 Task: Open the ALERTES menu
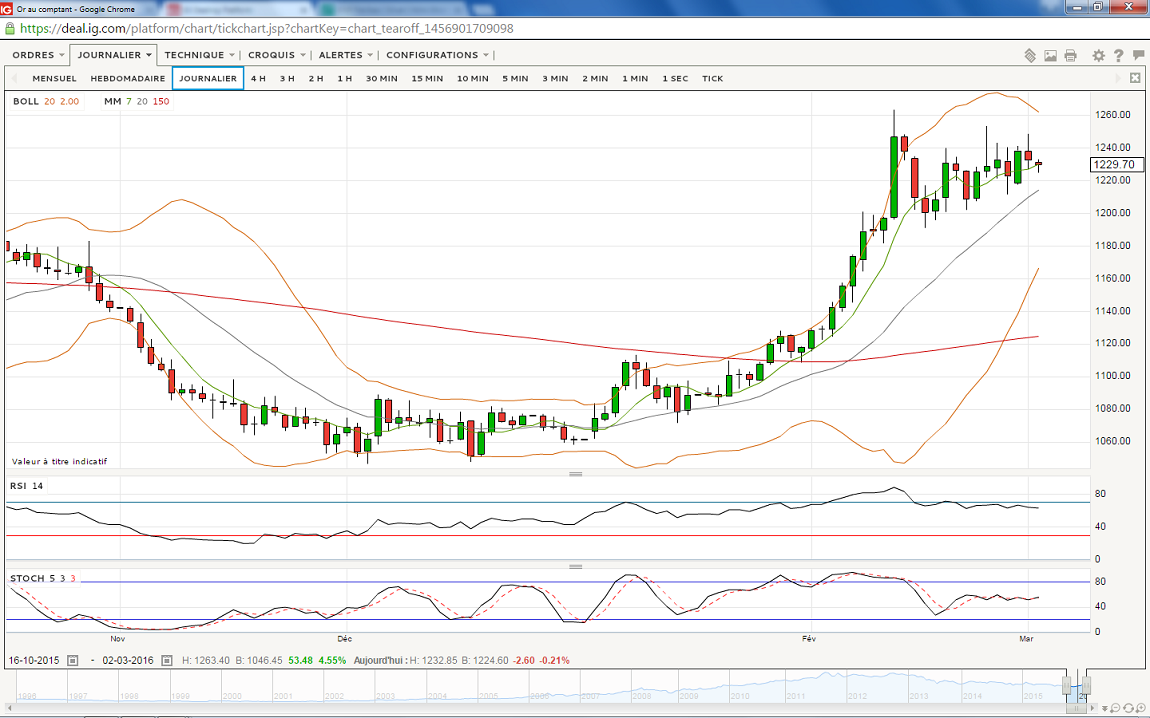coord(346,55)
